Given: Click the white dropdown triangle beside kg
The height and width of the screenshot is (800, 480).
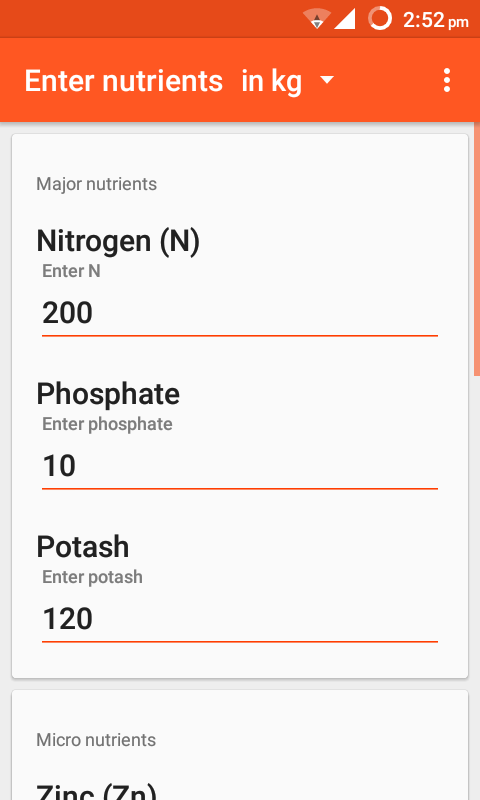Looking at the screenshot, I should [x=326, y=80].
